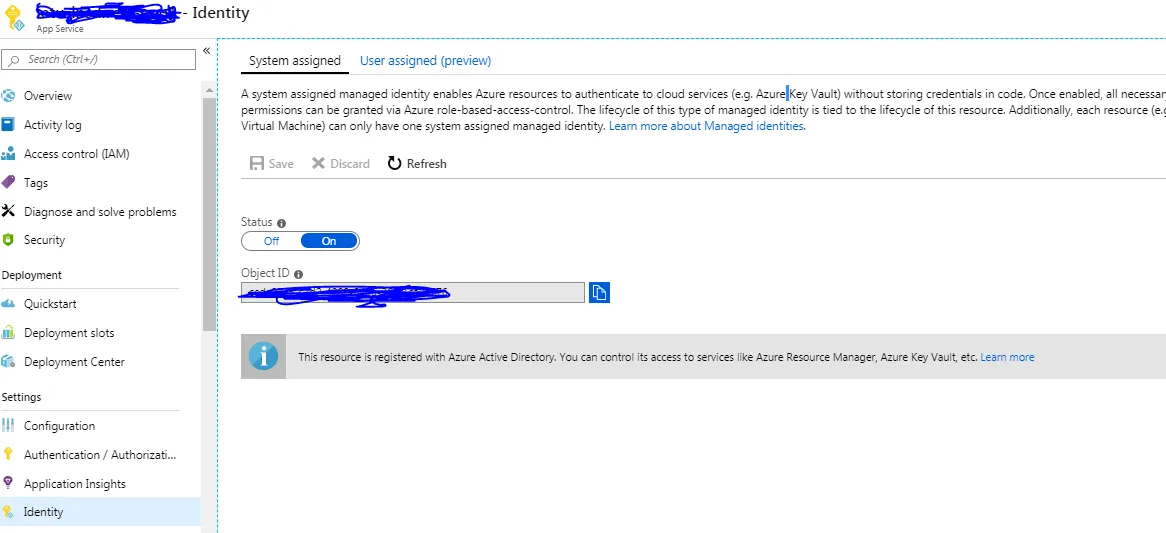Copy the Object ID to clipboard
Viewport: 1166px width, 533px height.
(599, 292)
